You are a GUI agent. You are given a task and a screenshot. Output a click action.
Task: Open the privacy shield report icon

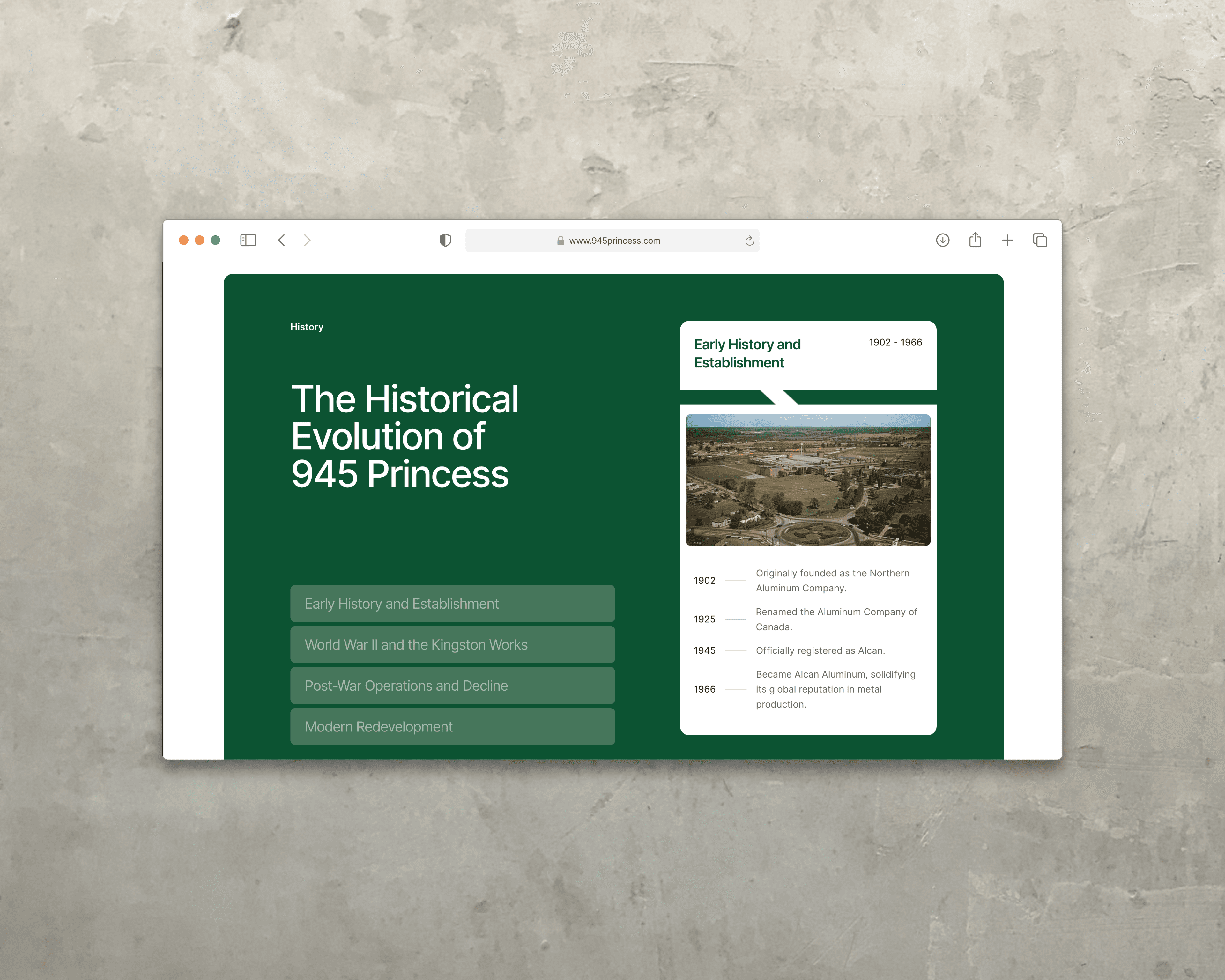point(445,240)
